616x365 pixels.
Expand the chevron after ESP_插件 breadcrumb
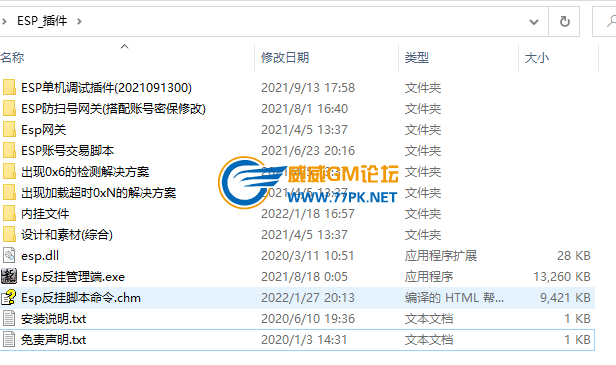(79, 21)
